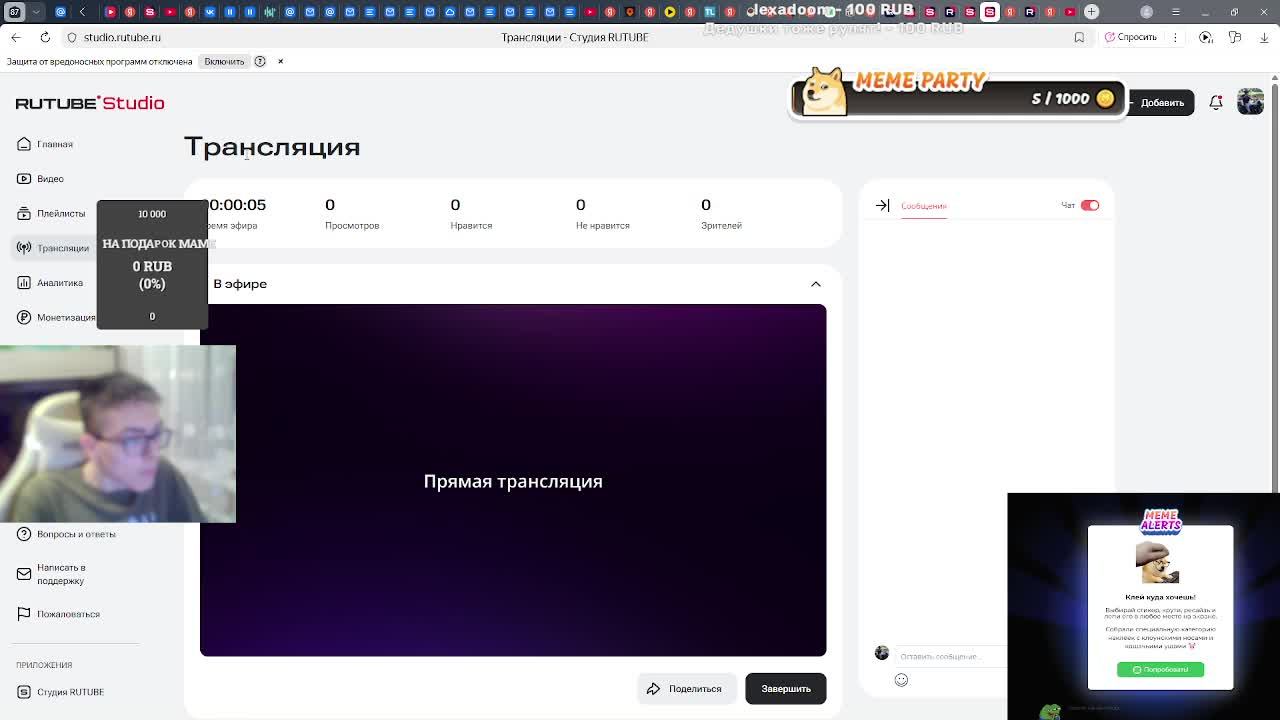Dismiss the malware protection notification bar

tap(280, 61)
